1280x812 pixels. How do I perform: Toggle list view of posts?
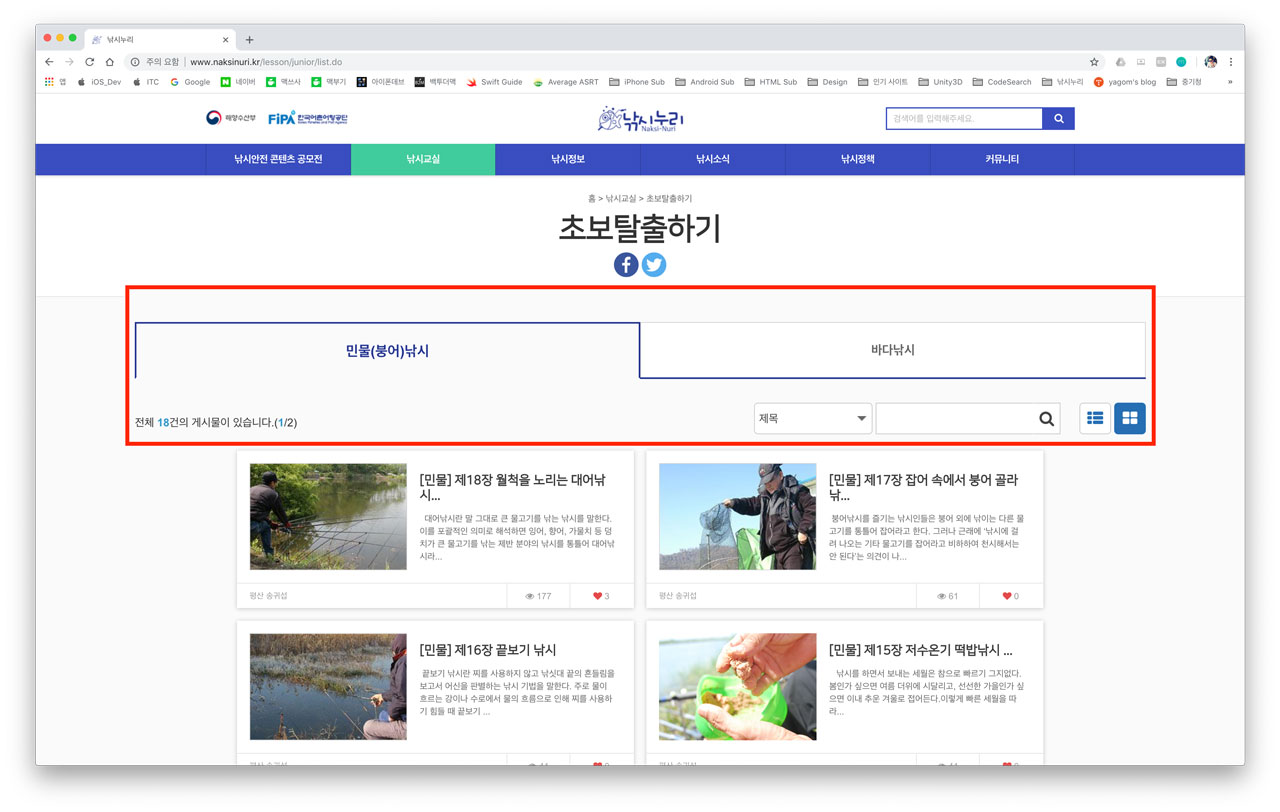point(1094,418)
